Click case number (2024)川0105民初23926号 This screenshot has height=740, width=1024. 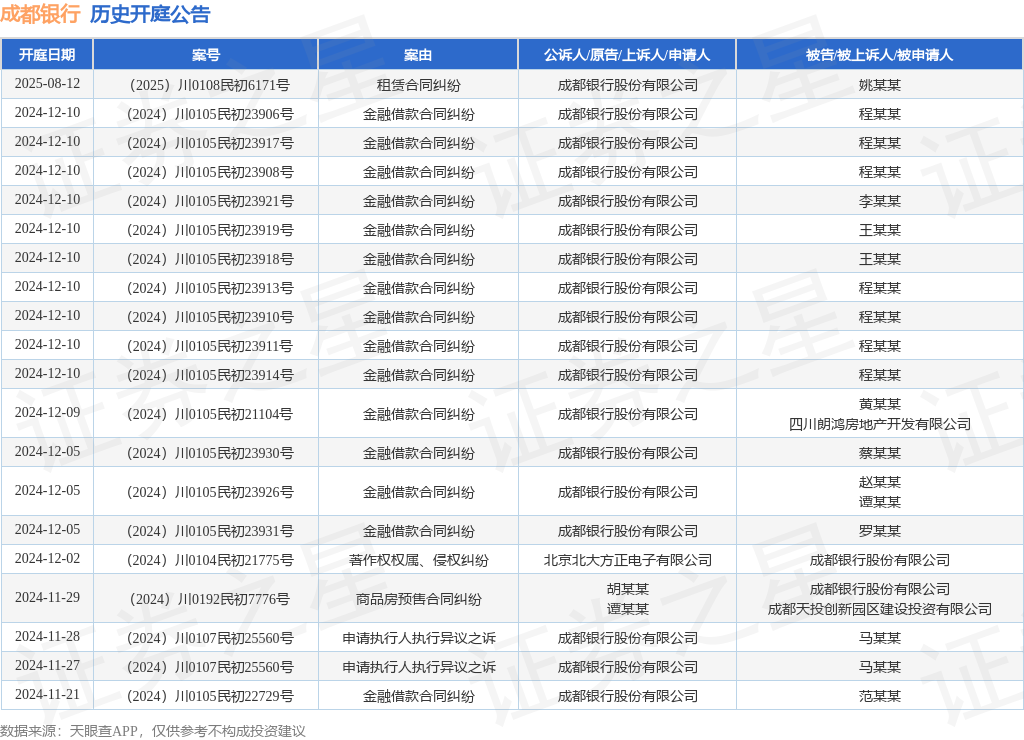tap(210, 492)
